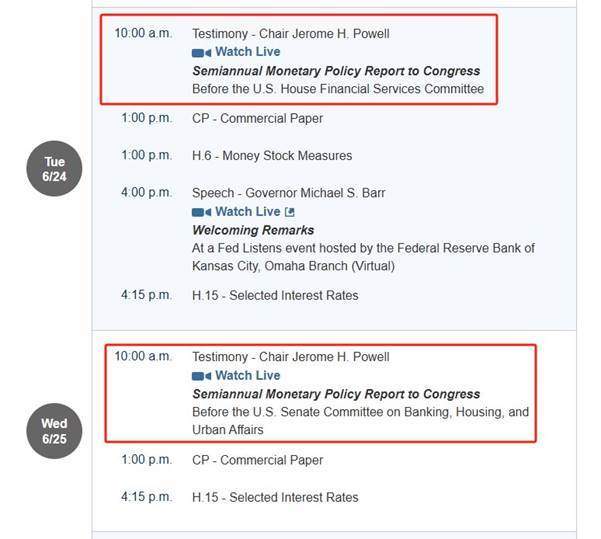Click the video camera icon for Senate testimony
Screen dimensions: 601x539
tap(201, 376)
